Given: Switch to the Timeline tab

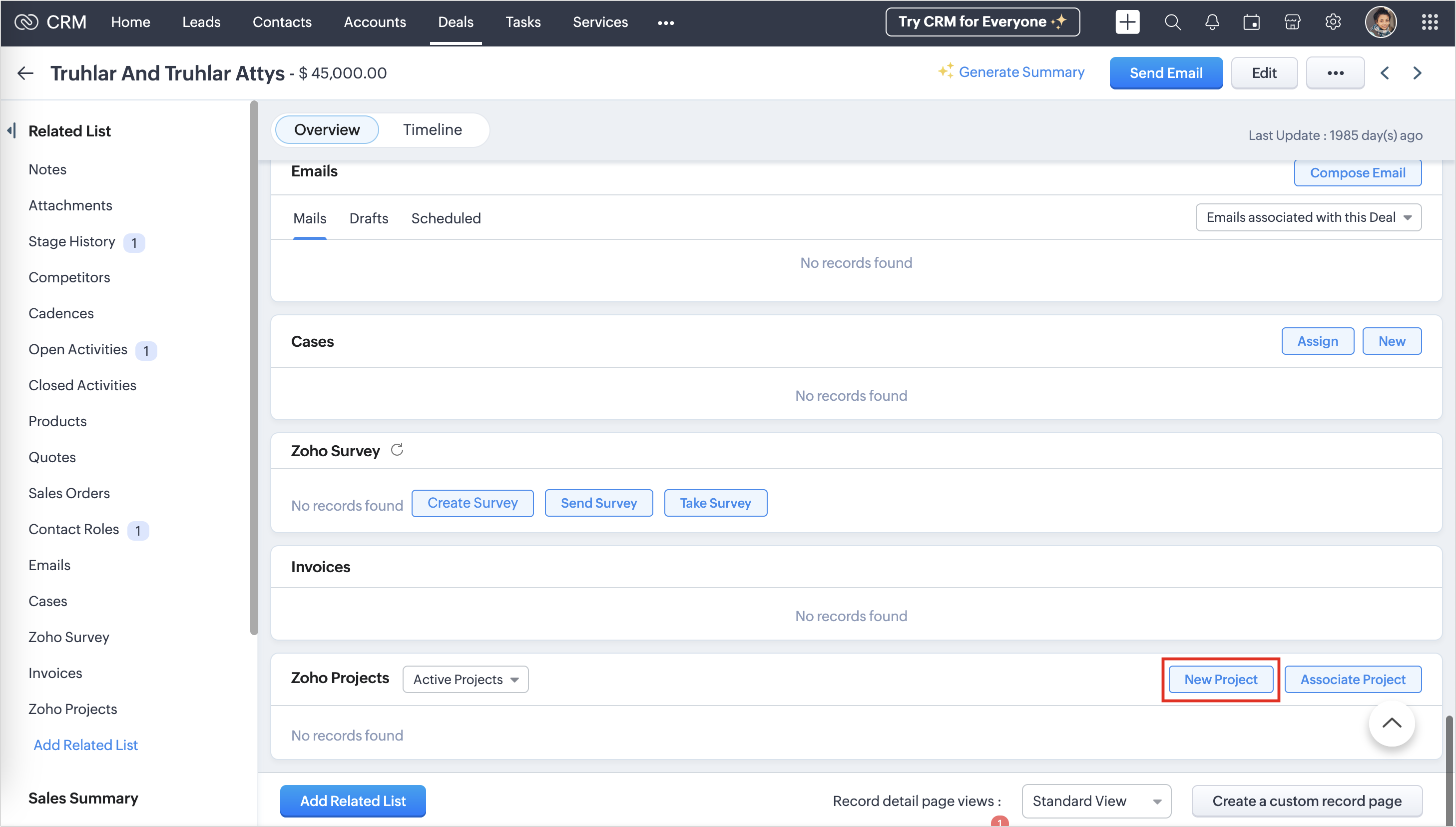Looking at the screenshot, I should [432, 129].
